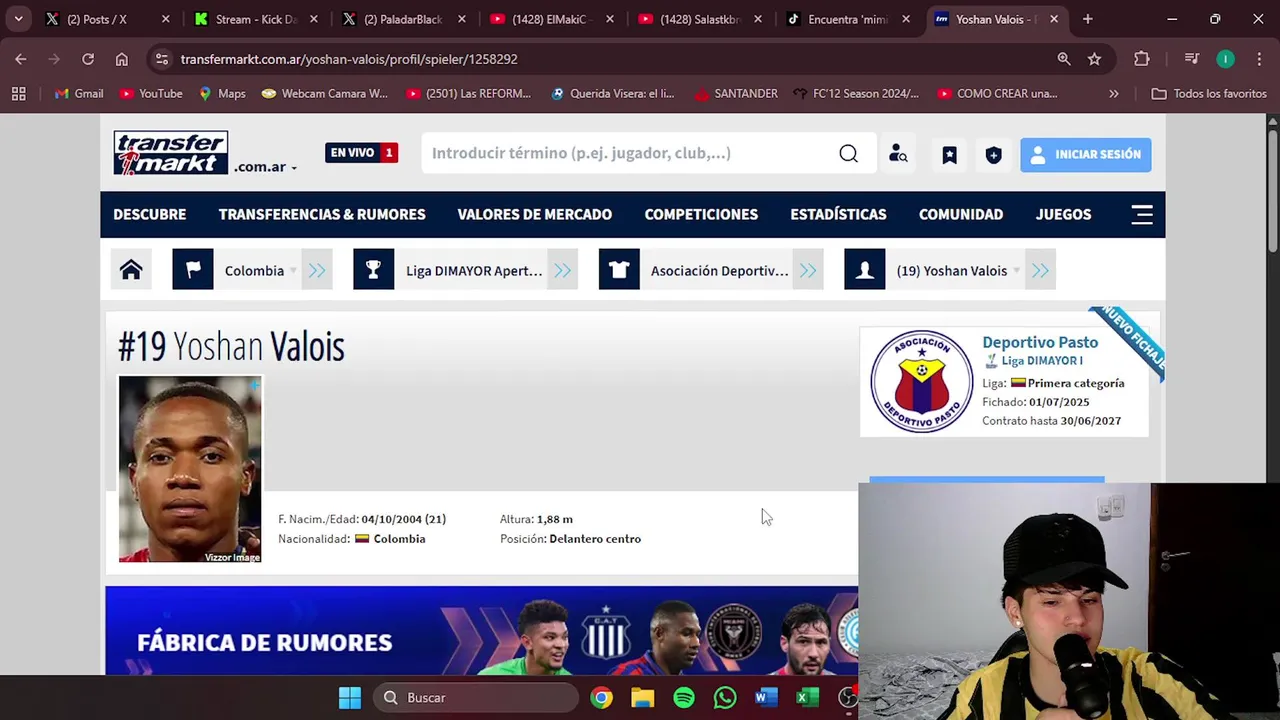This screenshot has width=1280, height=720.
Task: Click the Deportivo Pasto club crest
Action: click(921, 381)
